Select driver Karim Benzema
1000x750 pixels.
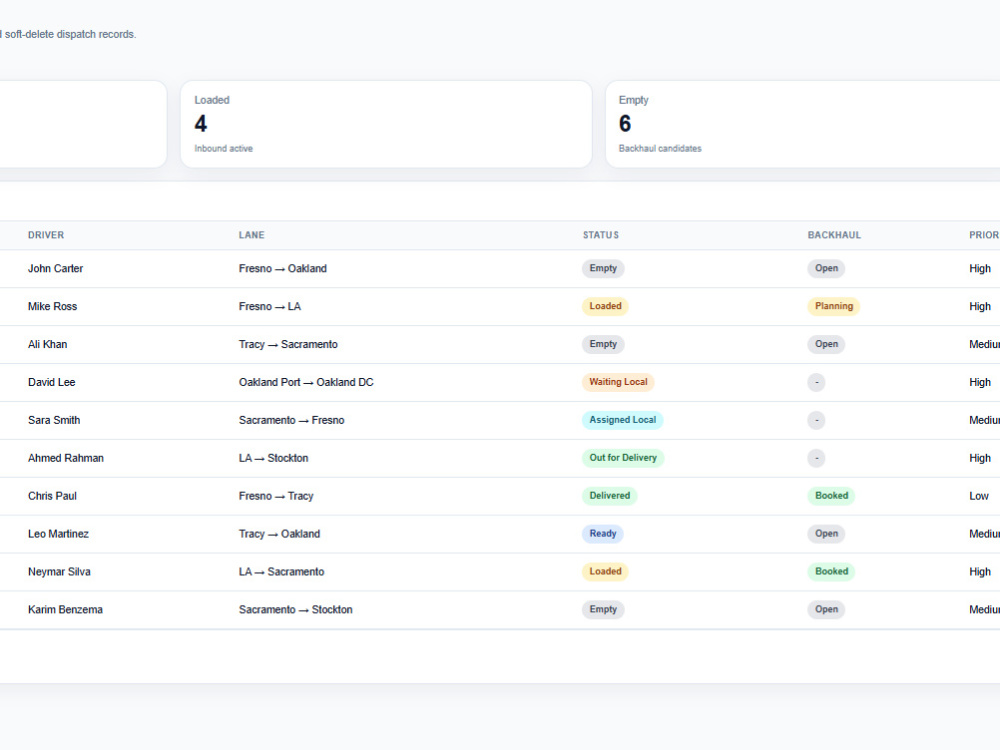coord(65,610)
